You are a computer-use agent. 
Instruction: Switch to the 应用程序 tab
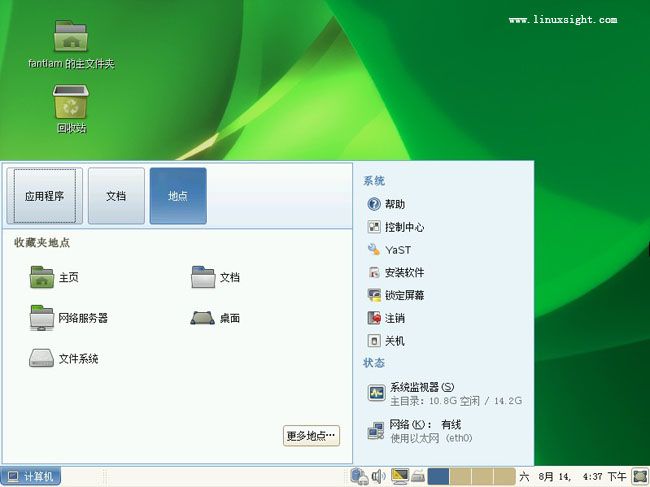[x=44, y=196]
